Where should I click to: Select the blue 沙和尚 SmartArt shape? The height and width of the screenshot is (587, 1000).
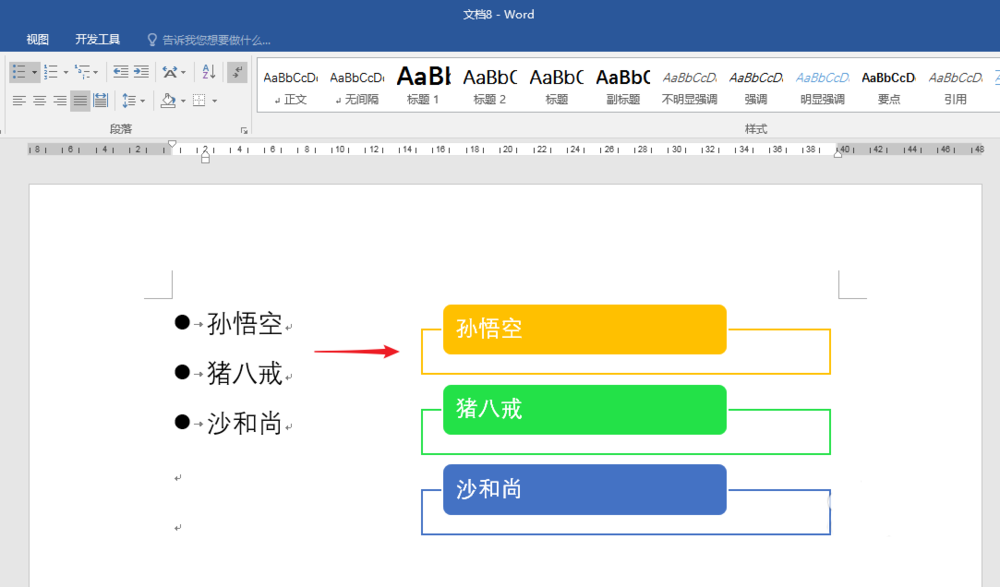click(x=585, y=489)
